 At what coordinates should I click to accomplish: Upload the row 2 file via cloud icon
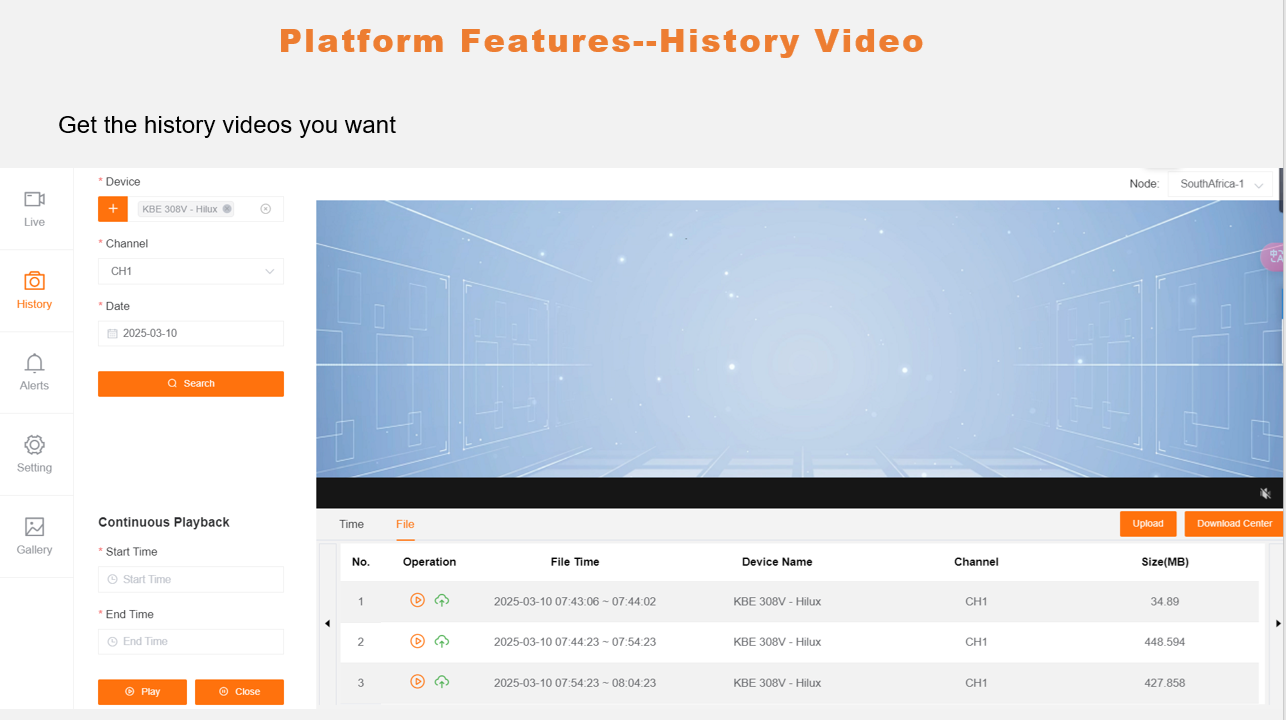[442, 641]
